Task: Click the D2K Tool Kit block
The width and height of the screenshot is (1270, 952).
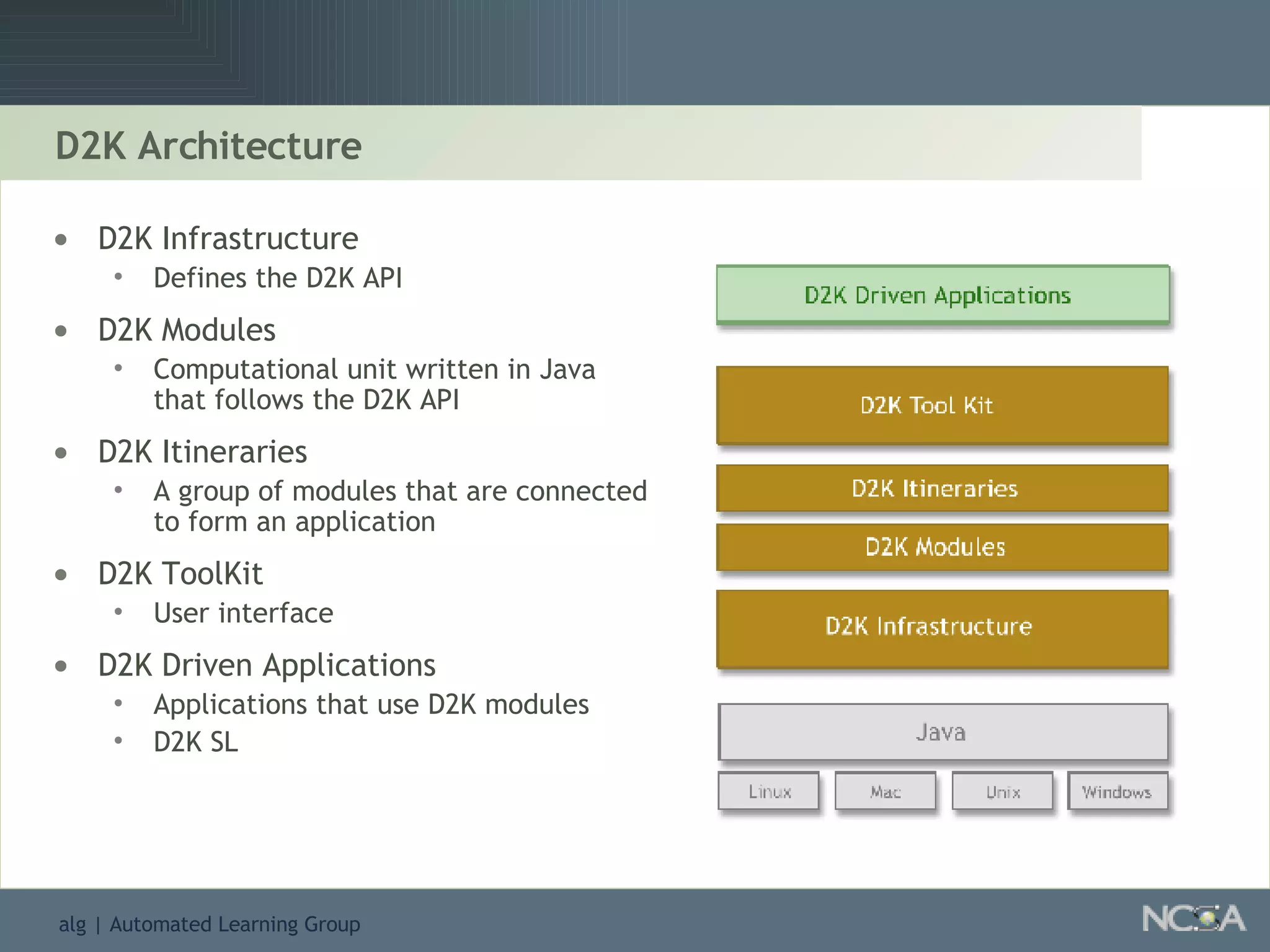Action: click(x=943, y=405)
